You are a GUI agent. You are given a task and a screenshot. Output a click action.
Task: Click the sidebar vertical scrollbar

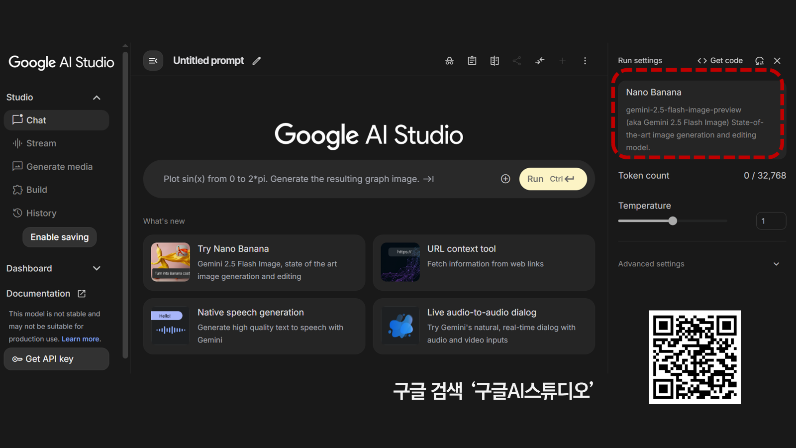125,203
